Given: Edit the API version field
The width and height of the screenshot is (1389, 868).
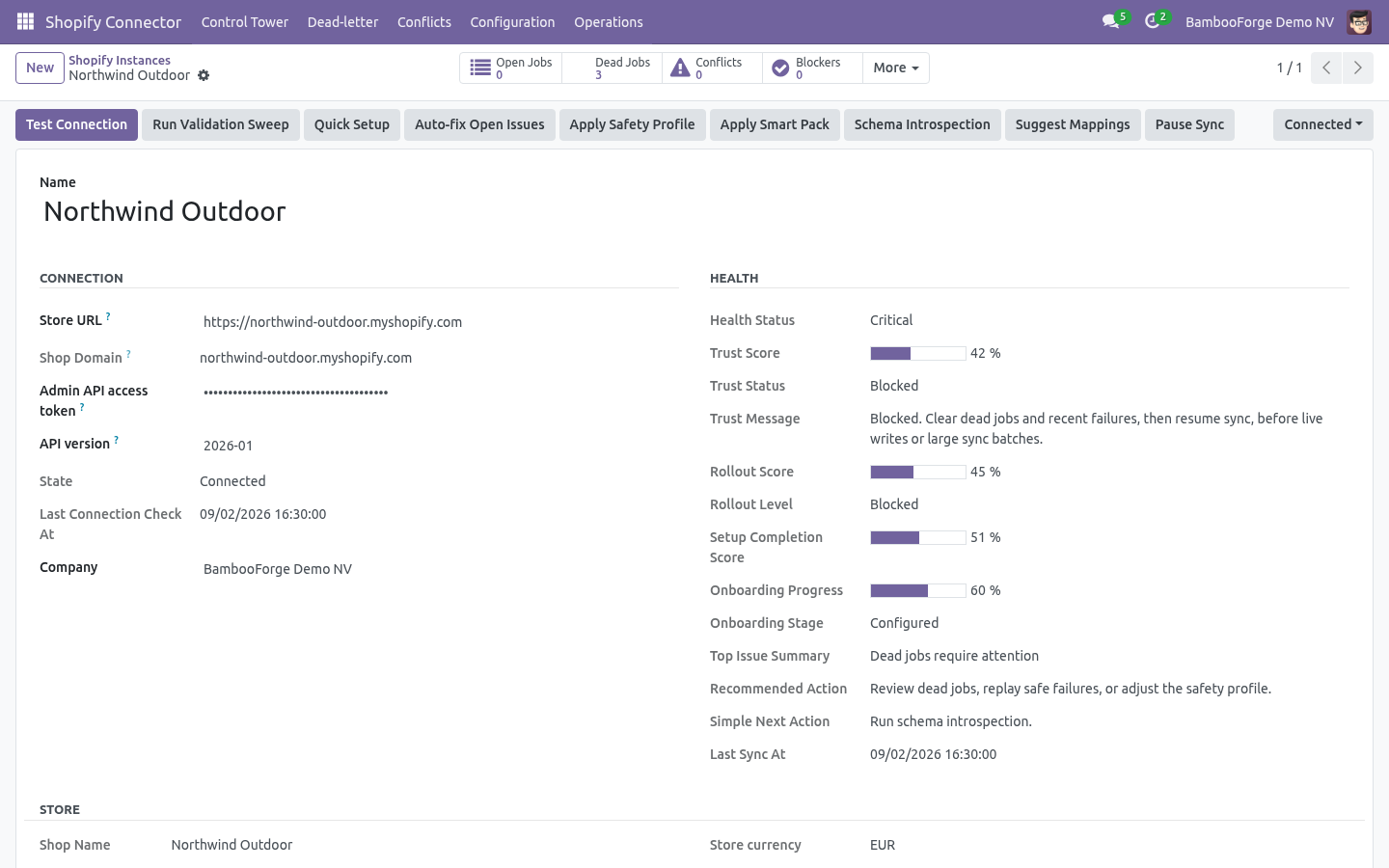Looking at the screenshot, I should tap(439, 446).
